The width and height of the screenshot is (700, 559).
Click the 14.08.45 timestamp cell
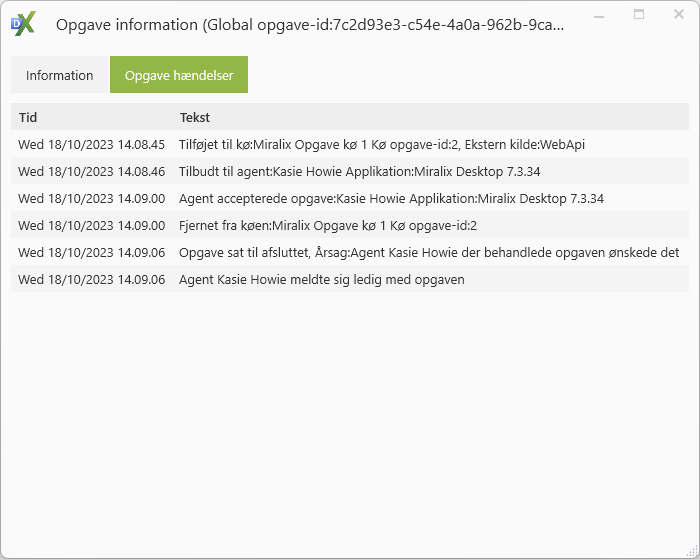pos(91,144)
